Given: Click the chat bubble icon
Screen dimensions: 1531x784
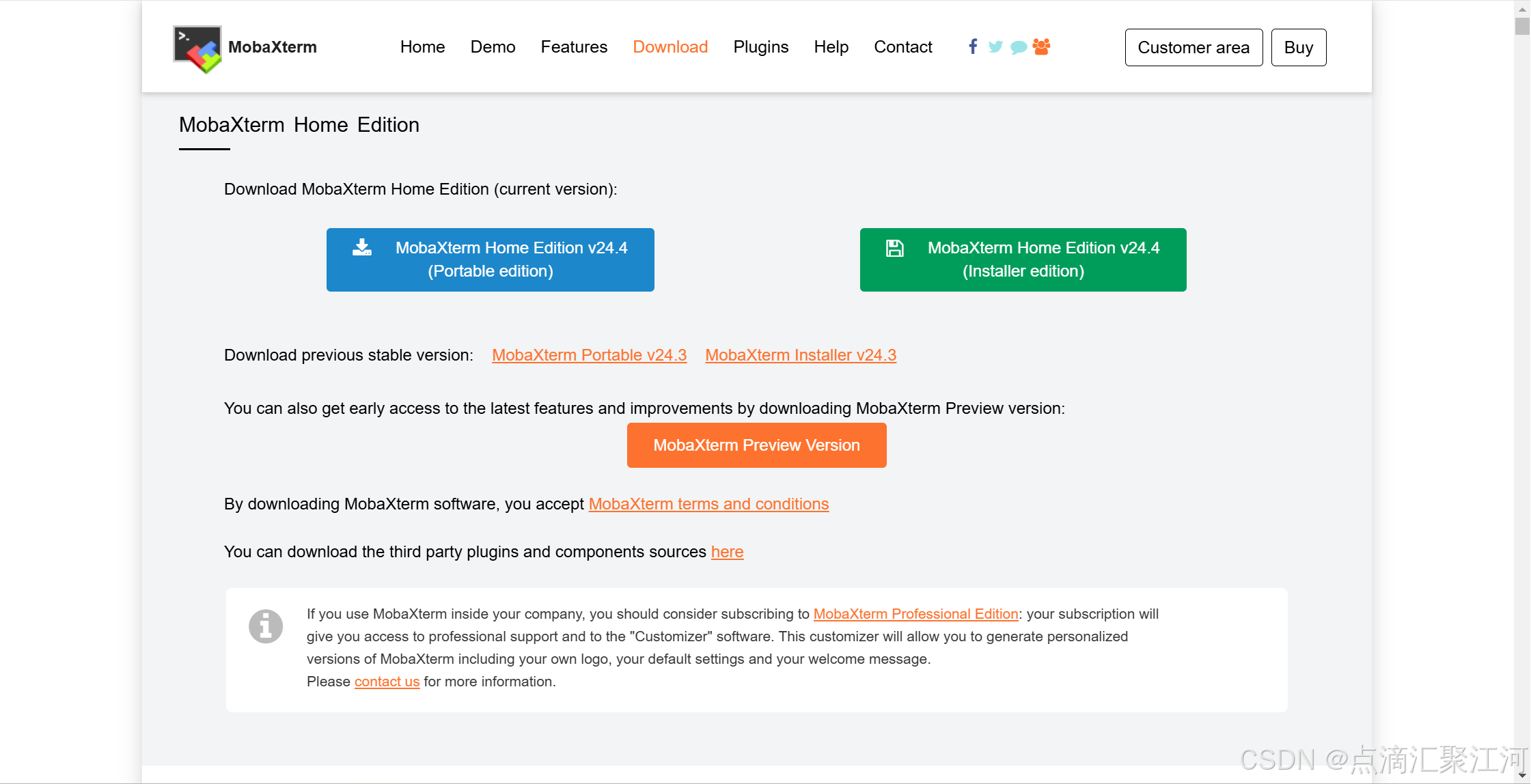Looking at the screenshot, I should (1019, 47).
